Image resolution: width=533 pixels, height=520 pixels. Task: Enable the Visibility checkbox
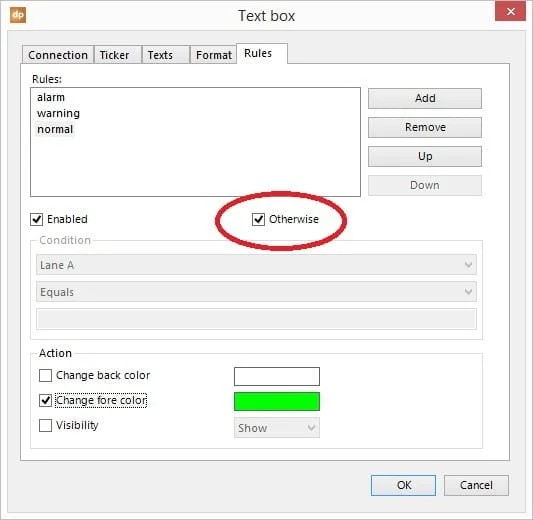pyautogui.click(x=45, y=425)
